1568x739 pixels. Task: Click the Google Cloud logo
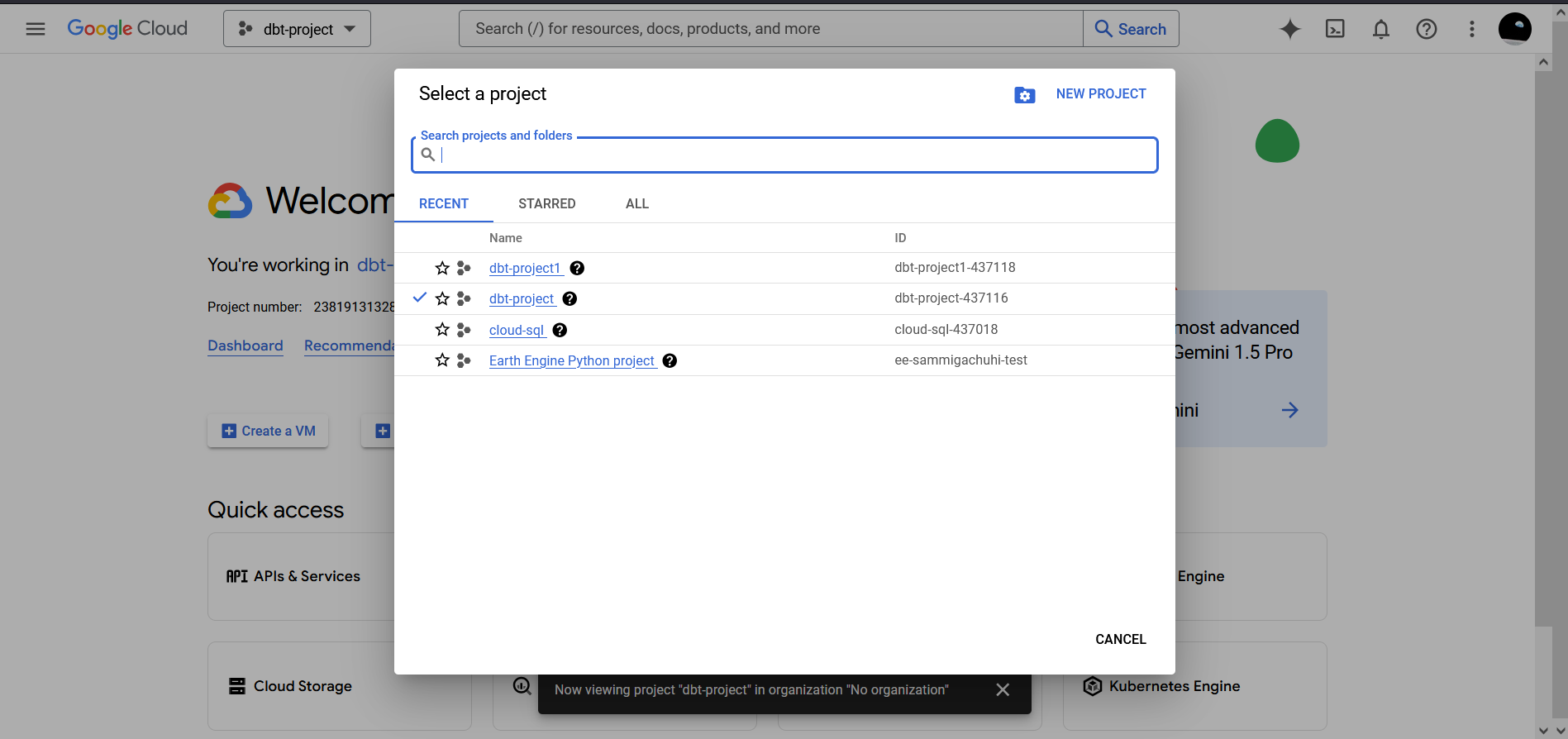coord(127,29)
